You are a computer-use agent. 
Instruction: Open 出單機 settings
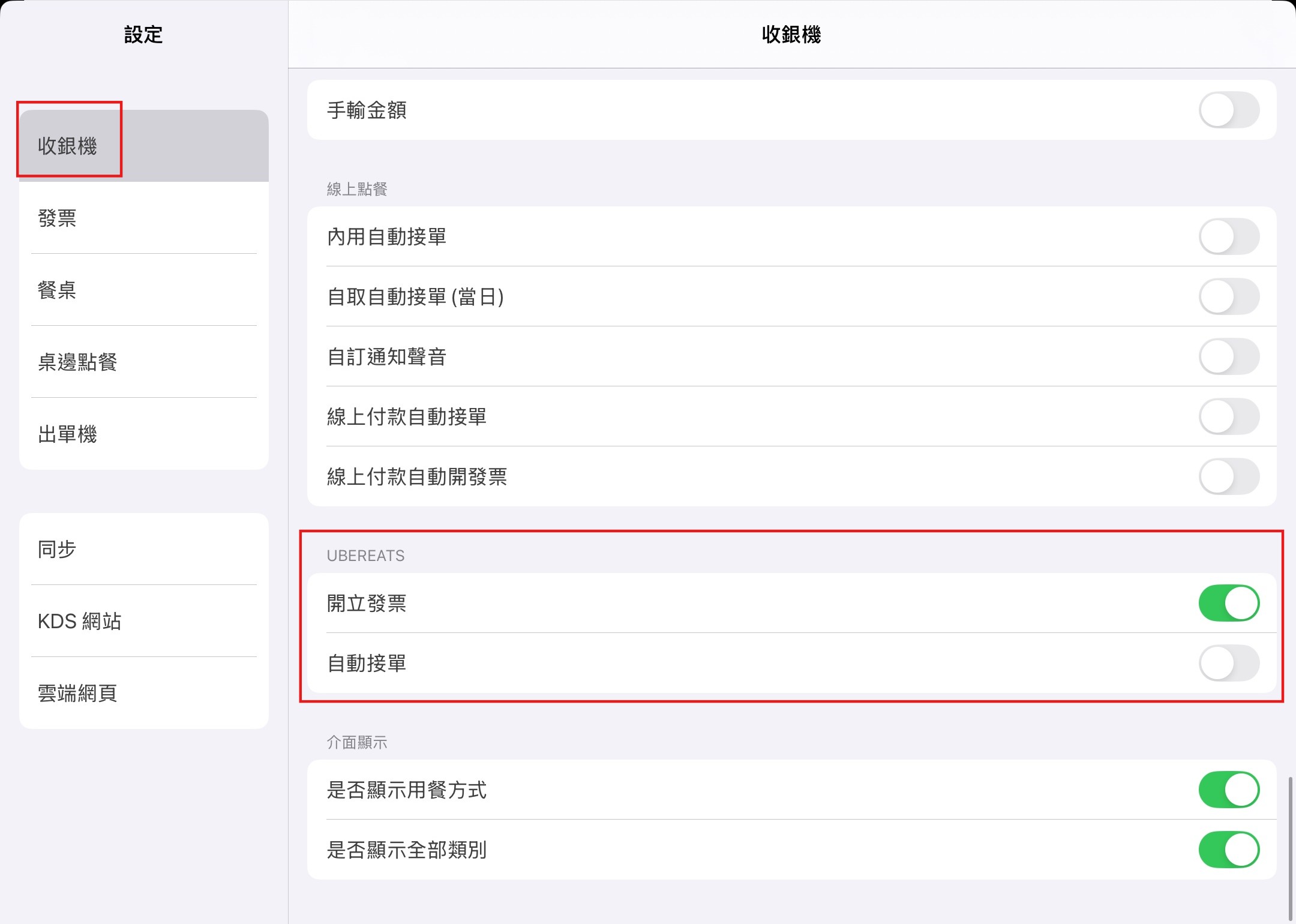144,434
